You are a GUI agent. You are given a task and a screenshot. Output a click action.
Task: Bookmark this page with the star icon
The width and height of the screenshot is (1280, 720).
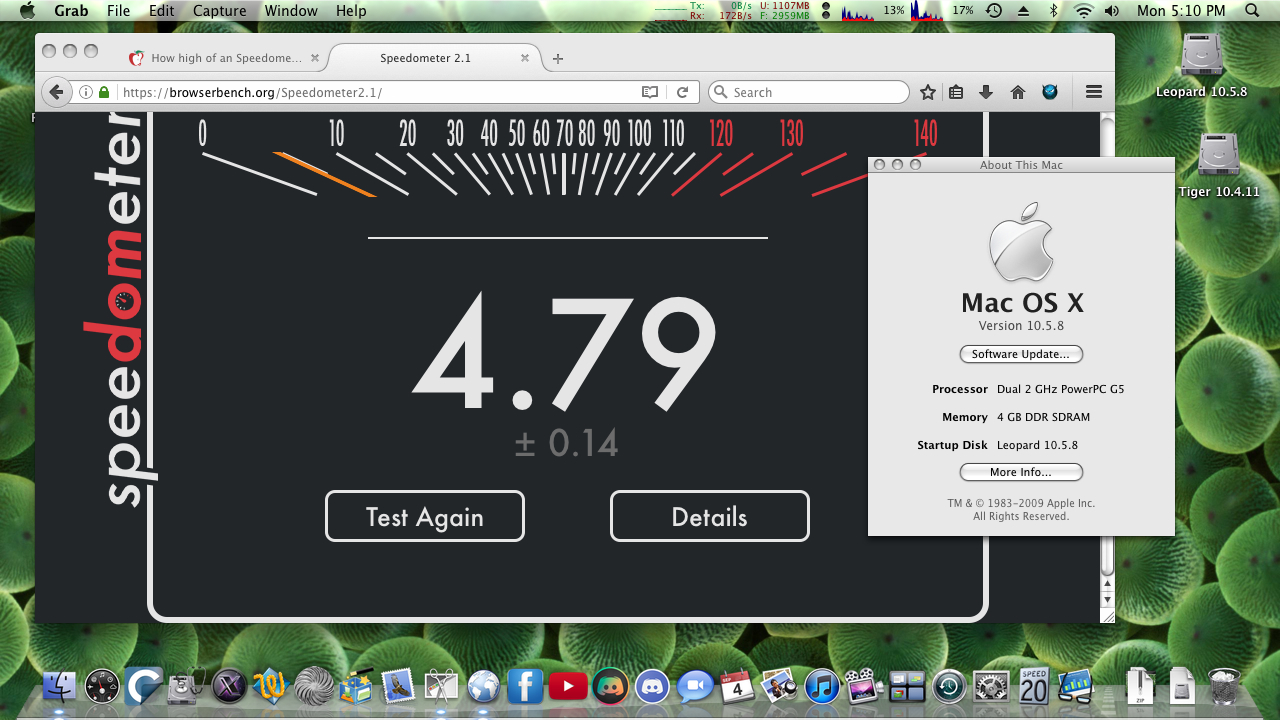tap(928, 92)
